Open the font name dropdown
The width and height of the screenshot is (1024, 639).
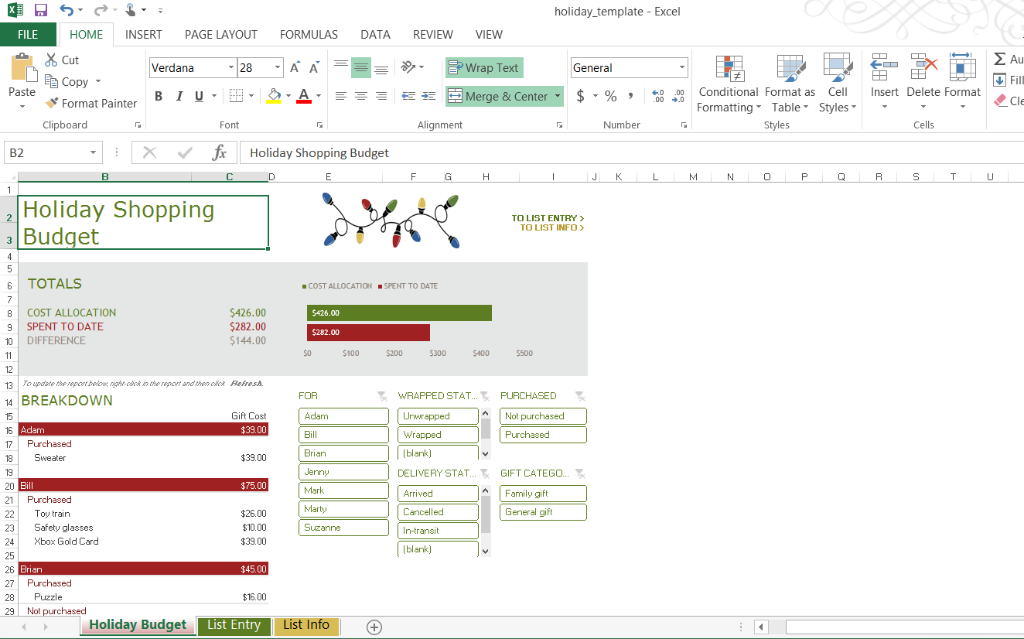231,67
